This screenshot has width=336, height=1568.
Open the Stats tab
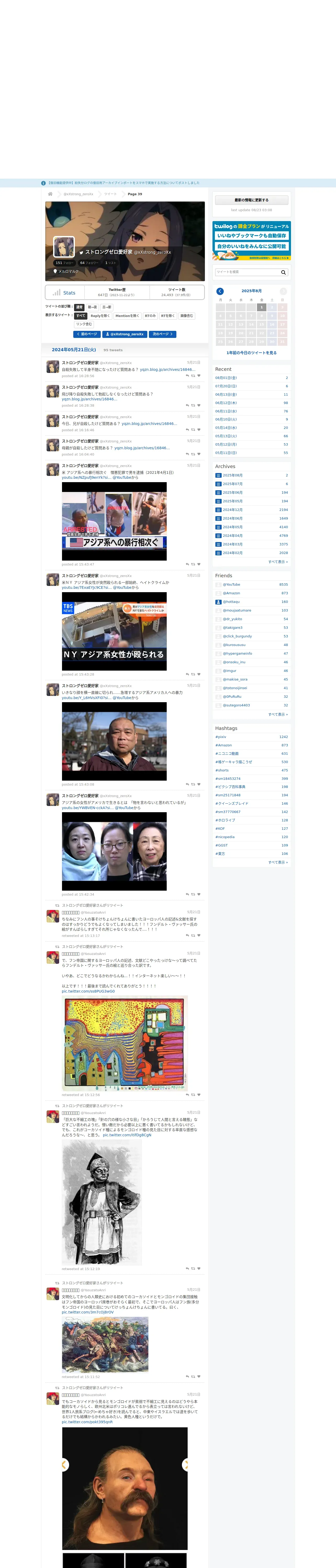[64, 293]
